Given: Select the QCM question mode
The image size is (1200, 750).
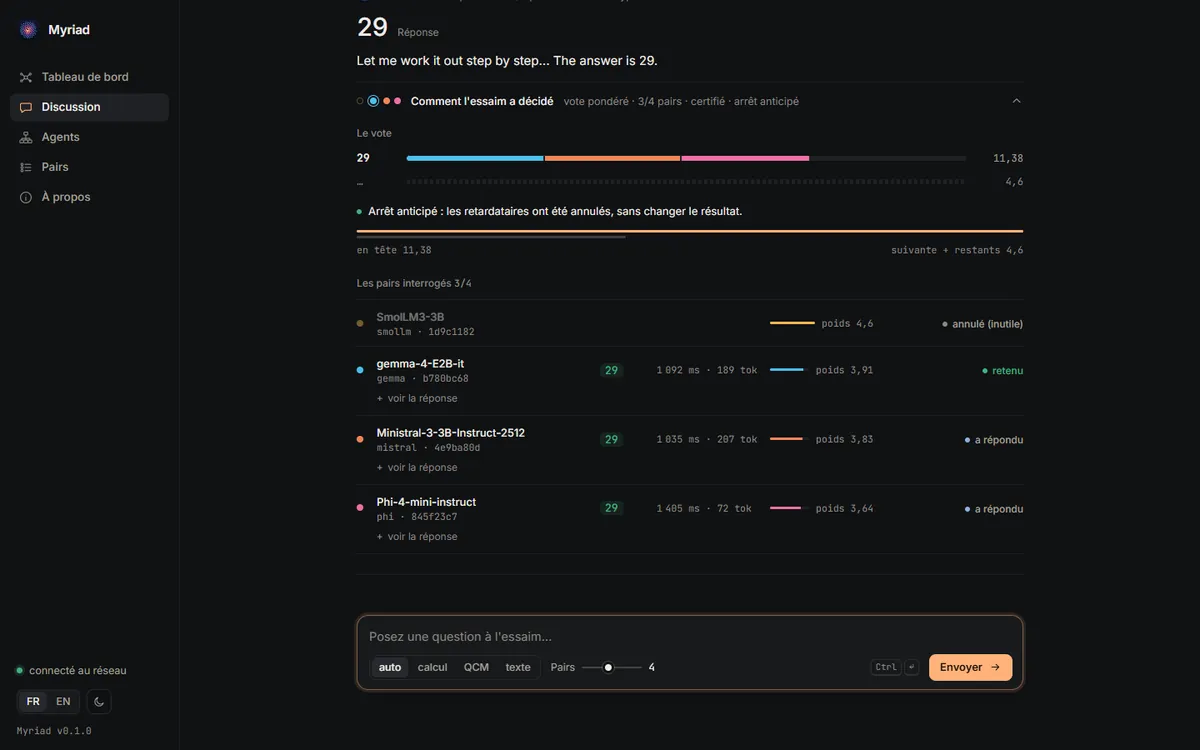Looking at the screenshot, I should tap(477, 667).
